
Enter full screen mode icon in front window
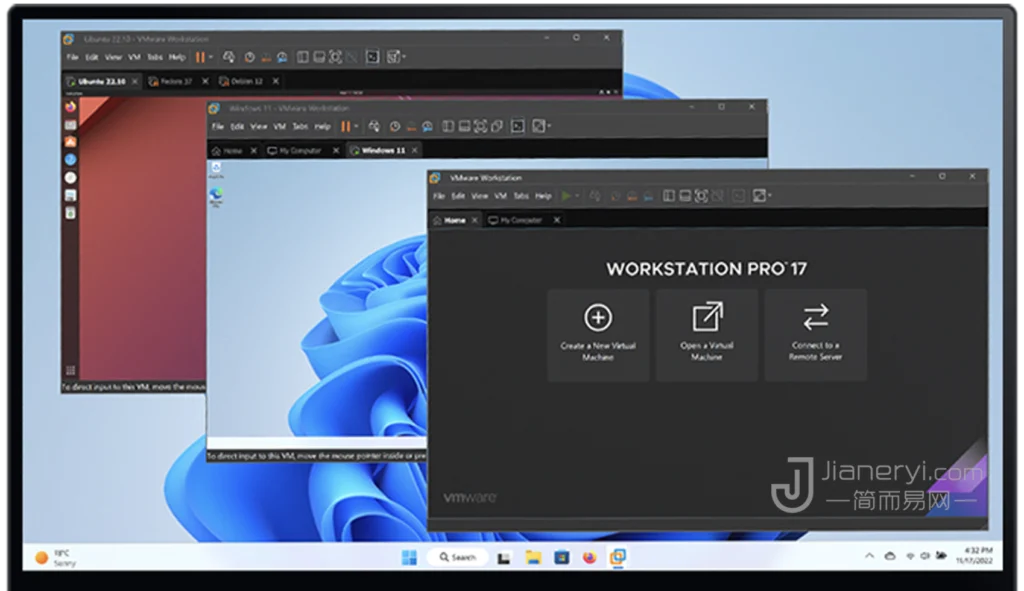701,195
